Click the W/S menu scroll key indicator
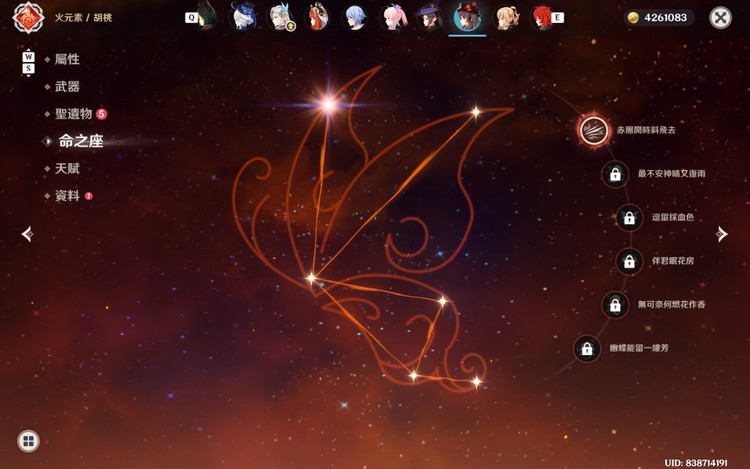The image size is (750, 469). tap(28, 63)
